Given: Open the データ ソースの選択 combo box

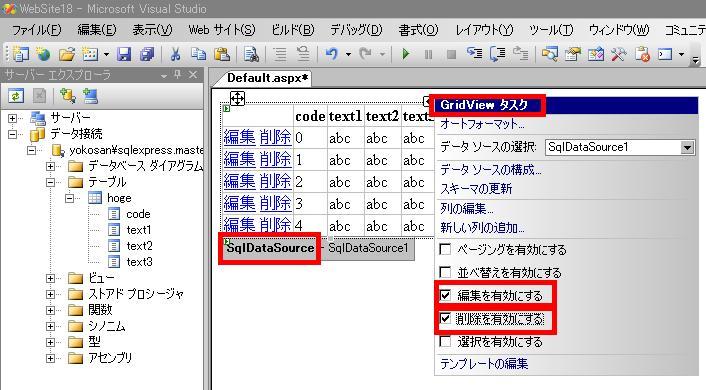Looking at the screenshot, I should (620, 147).
